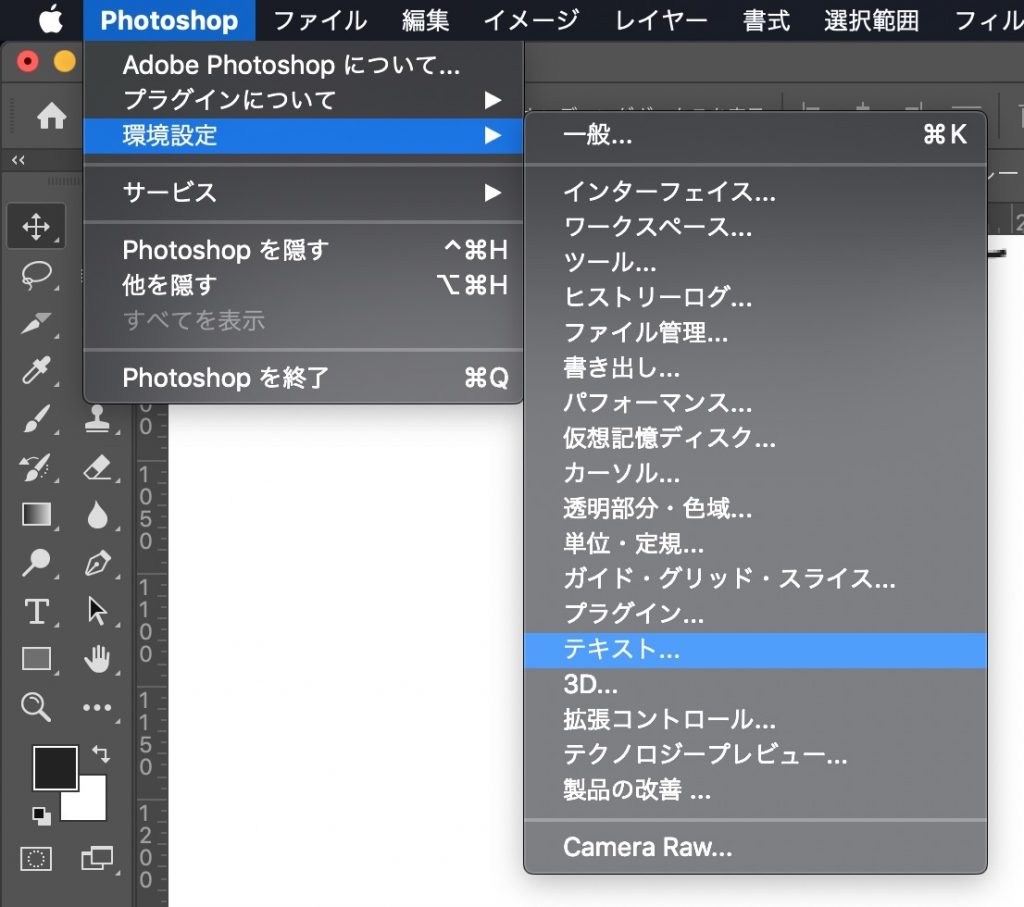Select the Zoom magnifier tool
1024x907 pixels.
[36, 707]
